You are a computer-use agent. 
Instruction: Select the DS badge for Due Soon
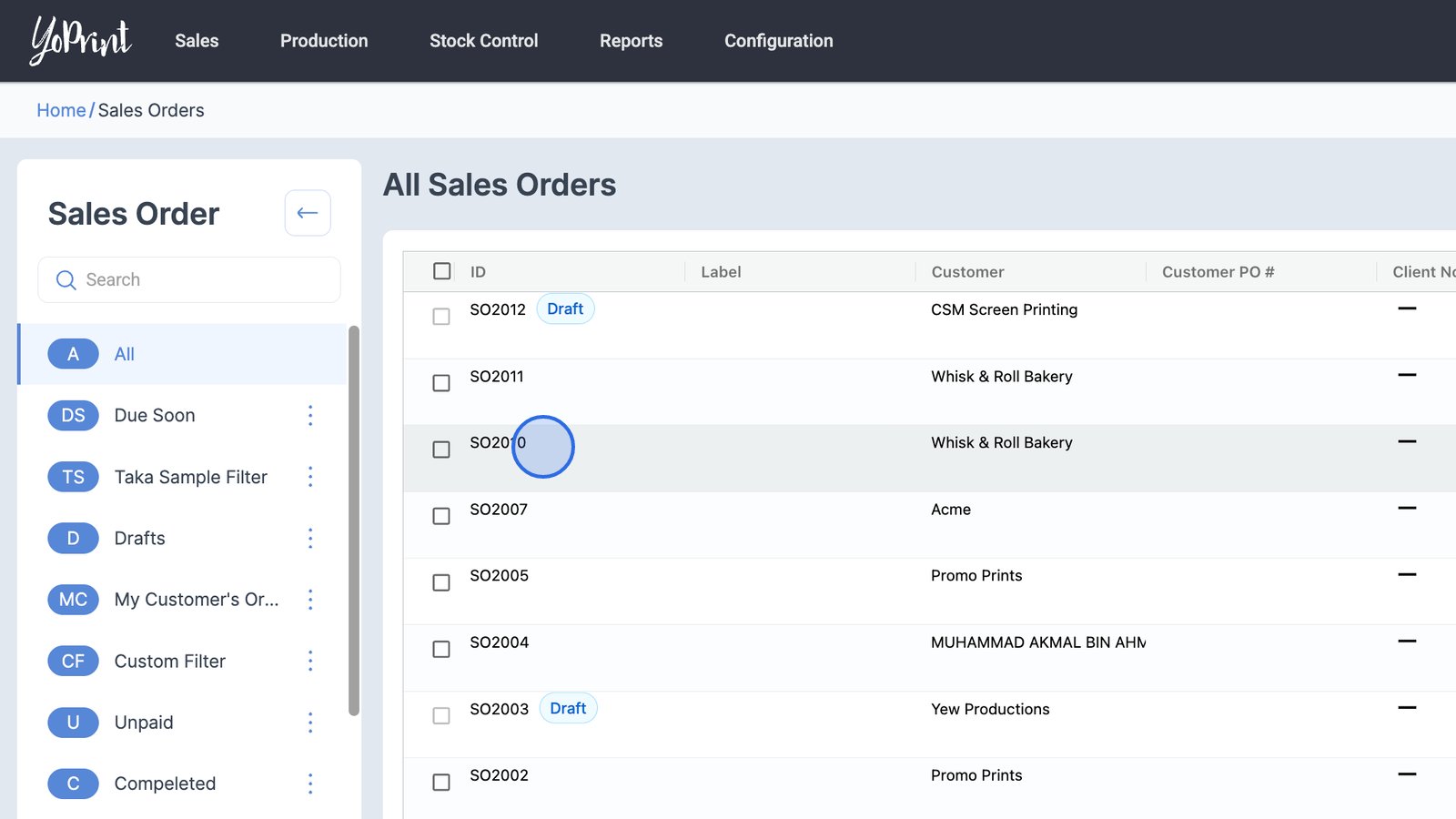73,416
